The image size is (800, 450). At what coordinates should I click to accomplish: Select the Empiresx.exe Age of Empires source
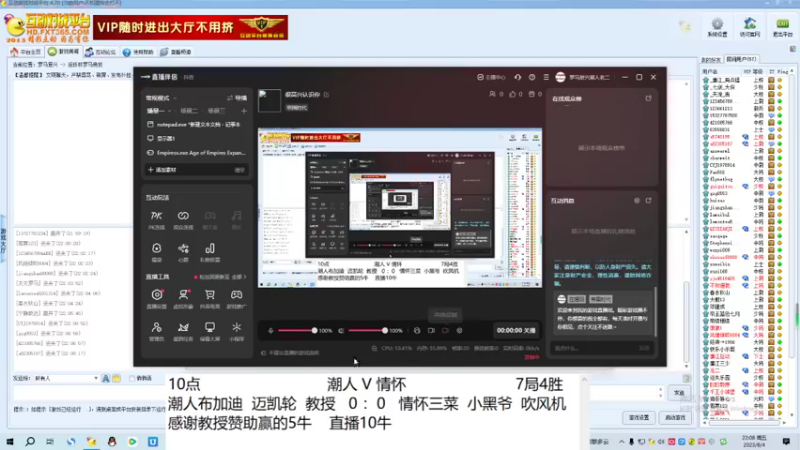(x=196, y=153)
